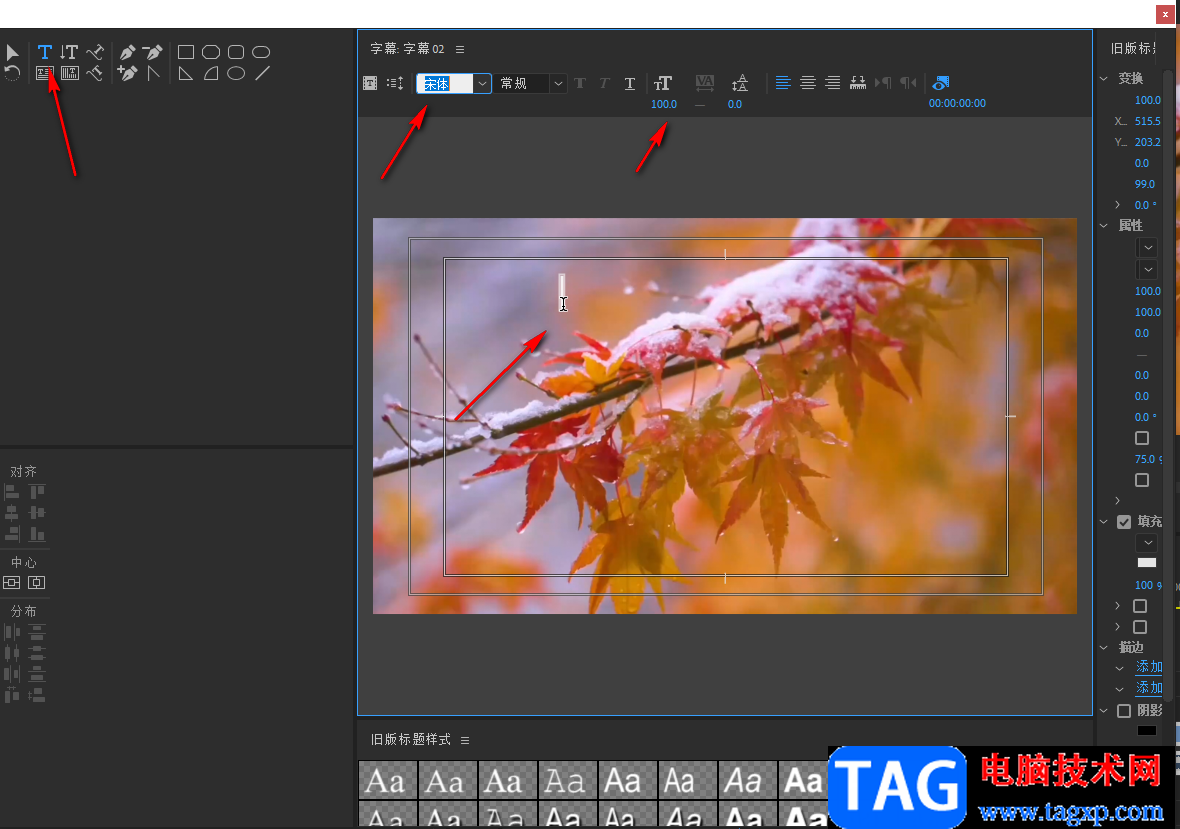1180x829 pixels.
Task: Toggle small caps checkbox above 75.0 value
Action: point(1142,438)
